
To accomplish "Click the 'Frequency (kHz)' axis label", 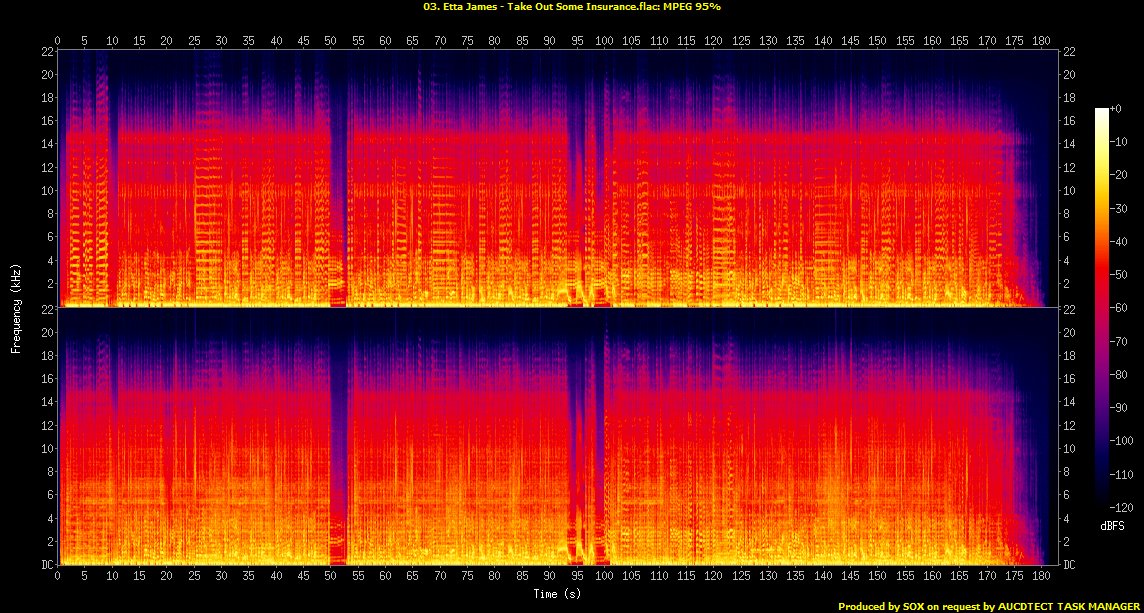I will click(15, 307).
